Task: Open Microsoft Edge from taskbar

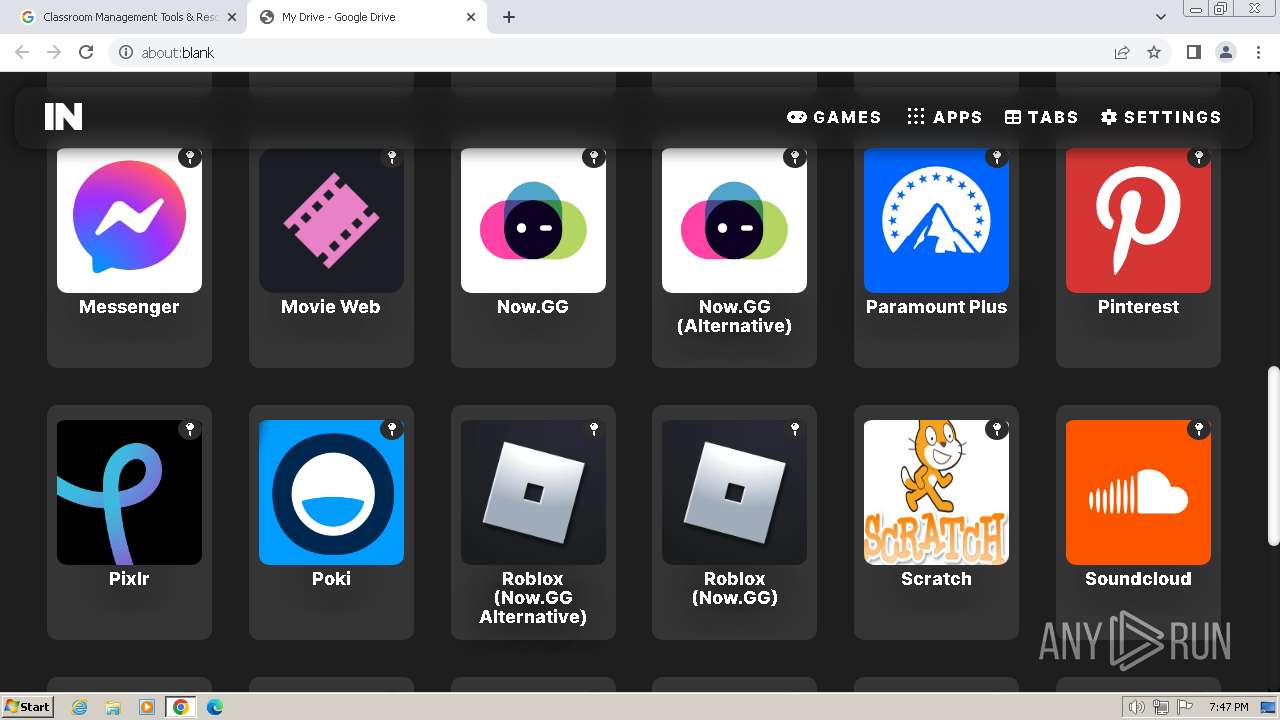Action: pos(215,707)
